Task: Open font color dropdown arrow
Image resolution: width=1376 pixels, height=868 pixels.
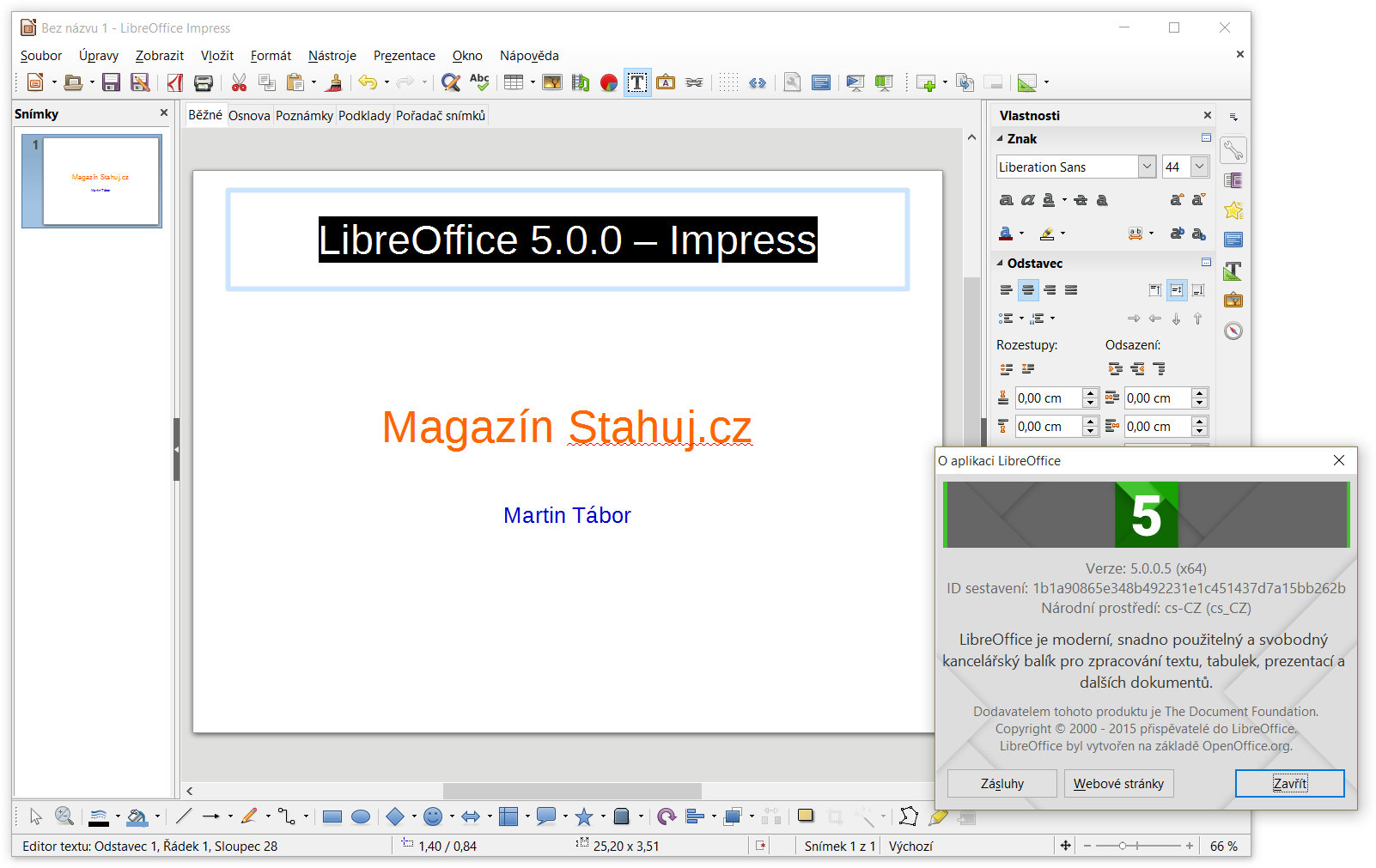Action: 1021,234
